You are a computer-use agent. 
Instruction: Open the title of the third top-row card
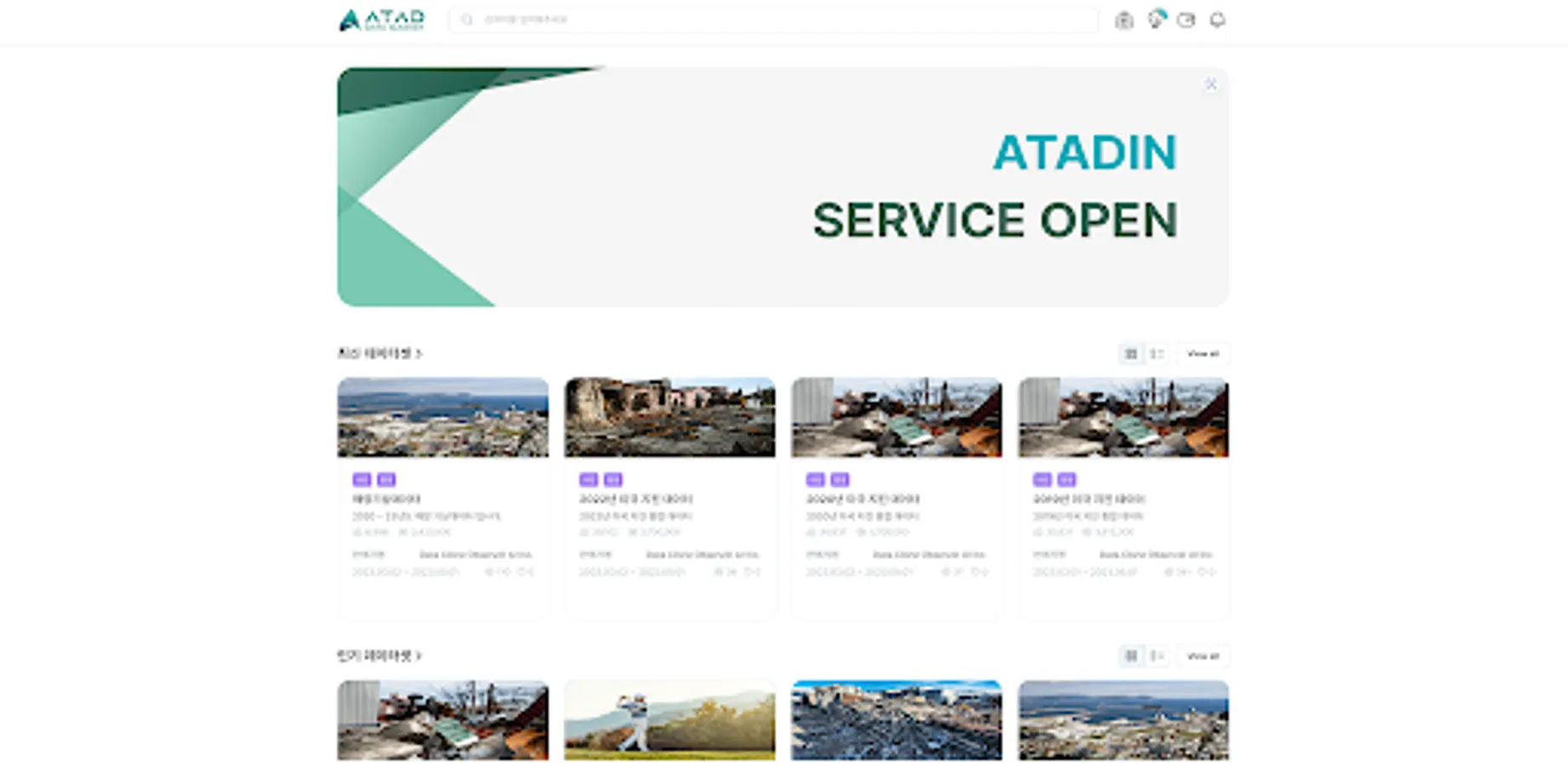(x=863, y=500)
